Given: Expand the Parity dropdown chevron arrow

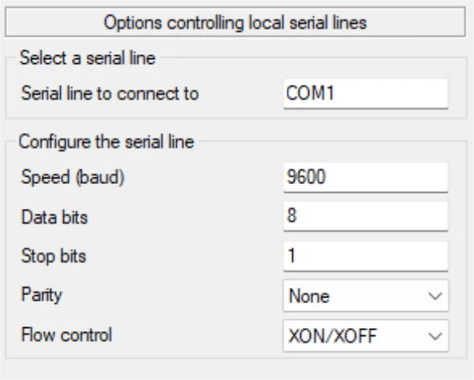Looking at the screenshot, I should 435,296.
